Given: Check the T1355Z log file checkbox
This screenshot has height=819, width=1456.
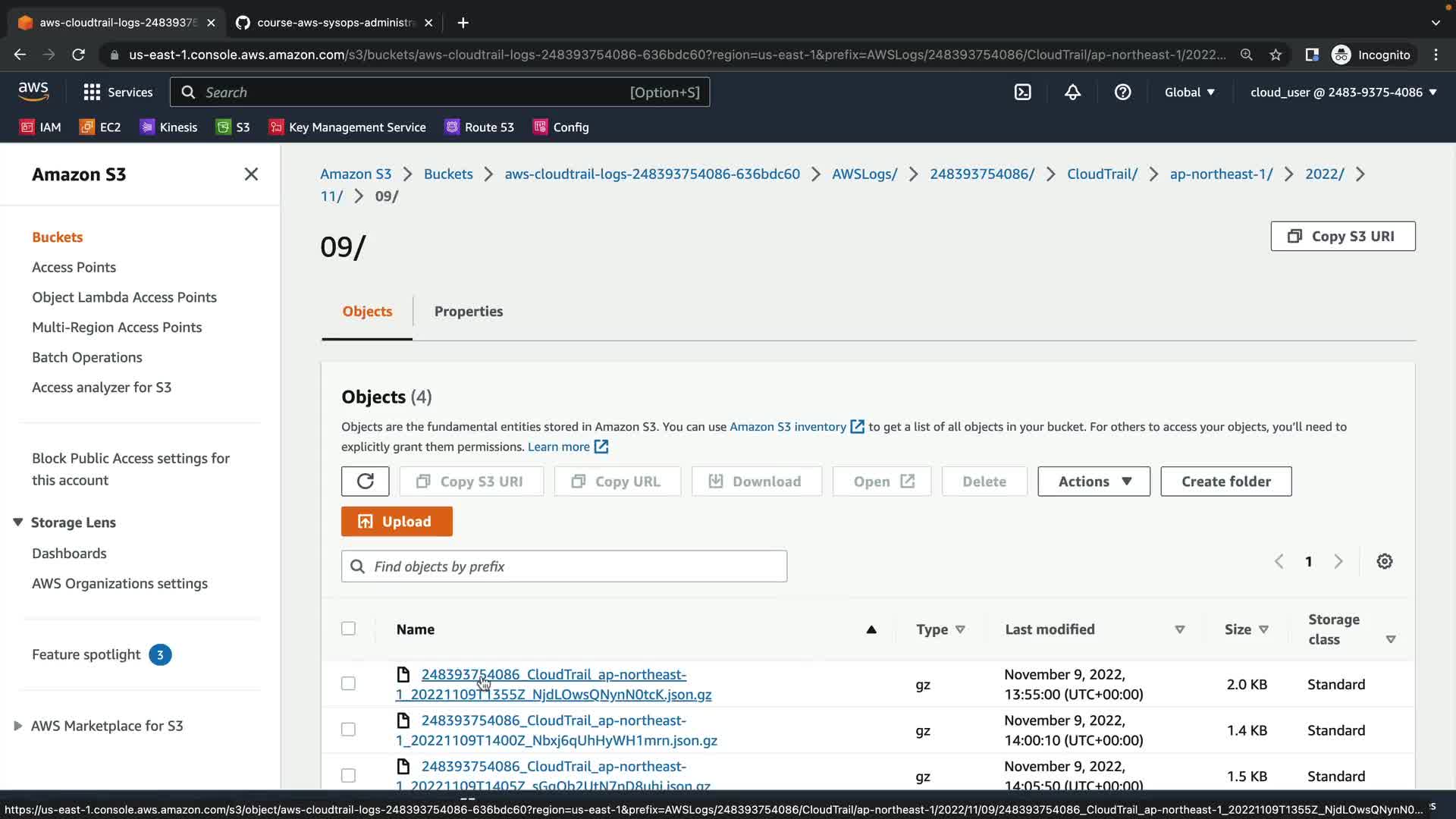Looking at the screenshot, I should [x=348, y=684].
